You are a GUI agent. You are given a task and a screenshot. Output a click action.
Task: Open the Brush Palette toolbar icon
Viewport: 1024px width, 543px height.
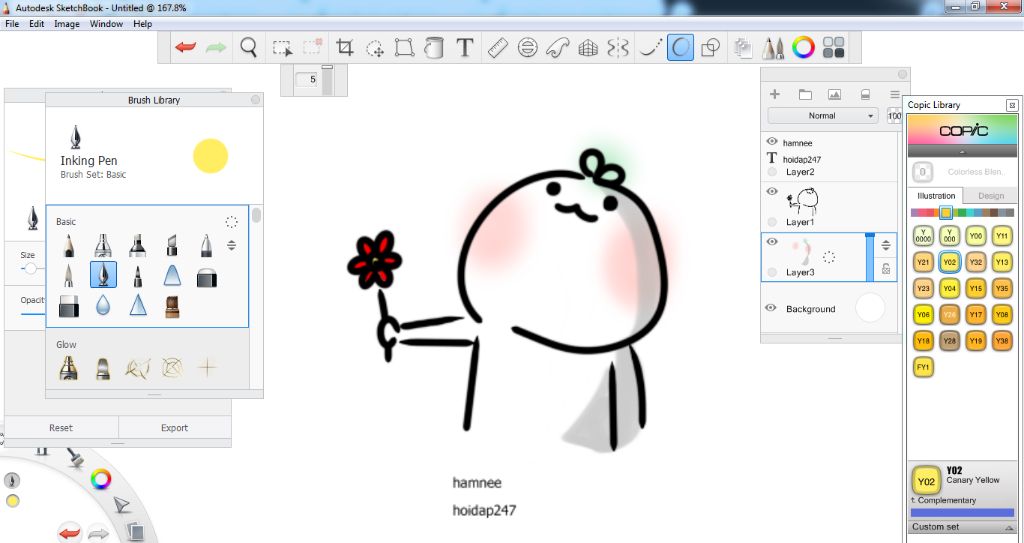[x=773, y=48]
